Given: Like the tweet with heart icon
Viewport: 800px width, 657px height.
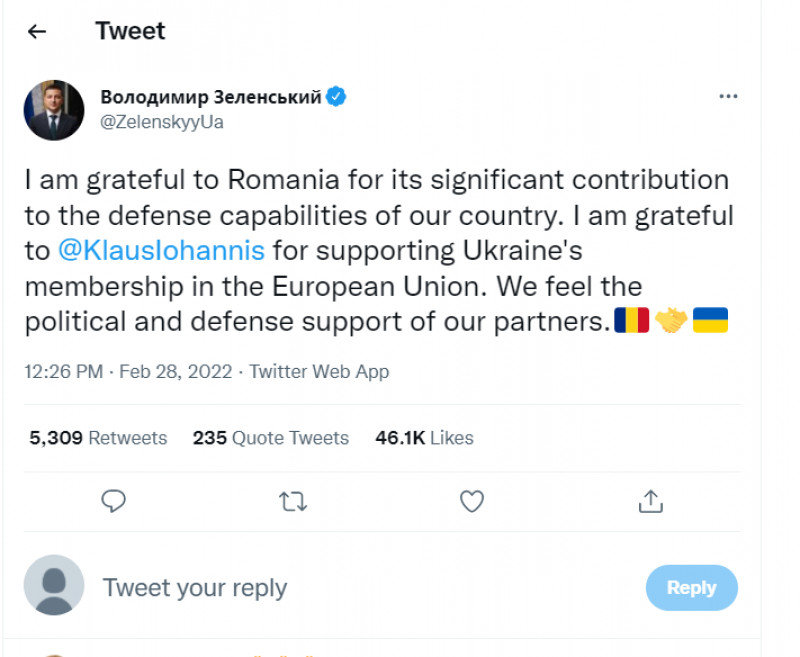Looking at the screenshot, I should [472, 501].
